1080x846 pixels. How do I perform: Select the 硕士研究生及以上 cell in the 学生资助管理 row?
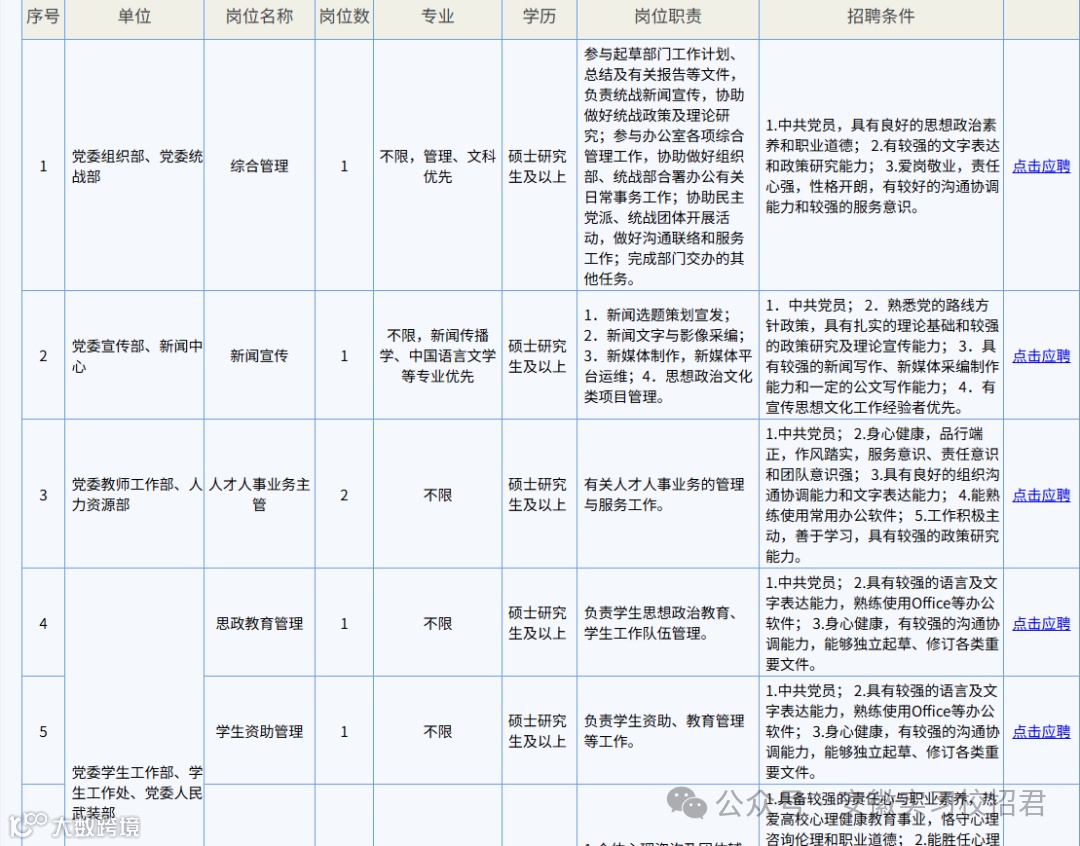coord(539,732)
